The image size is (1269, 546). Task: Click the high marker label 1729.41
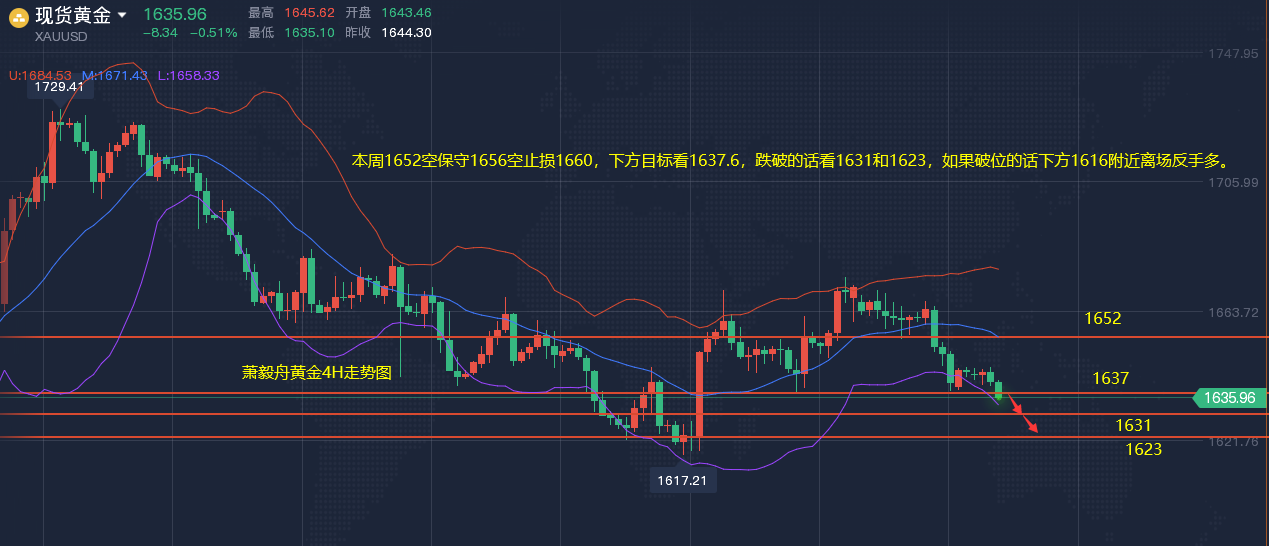click(60, 88)
